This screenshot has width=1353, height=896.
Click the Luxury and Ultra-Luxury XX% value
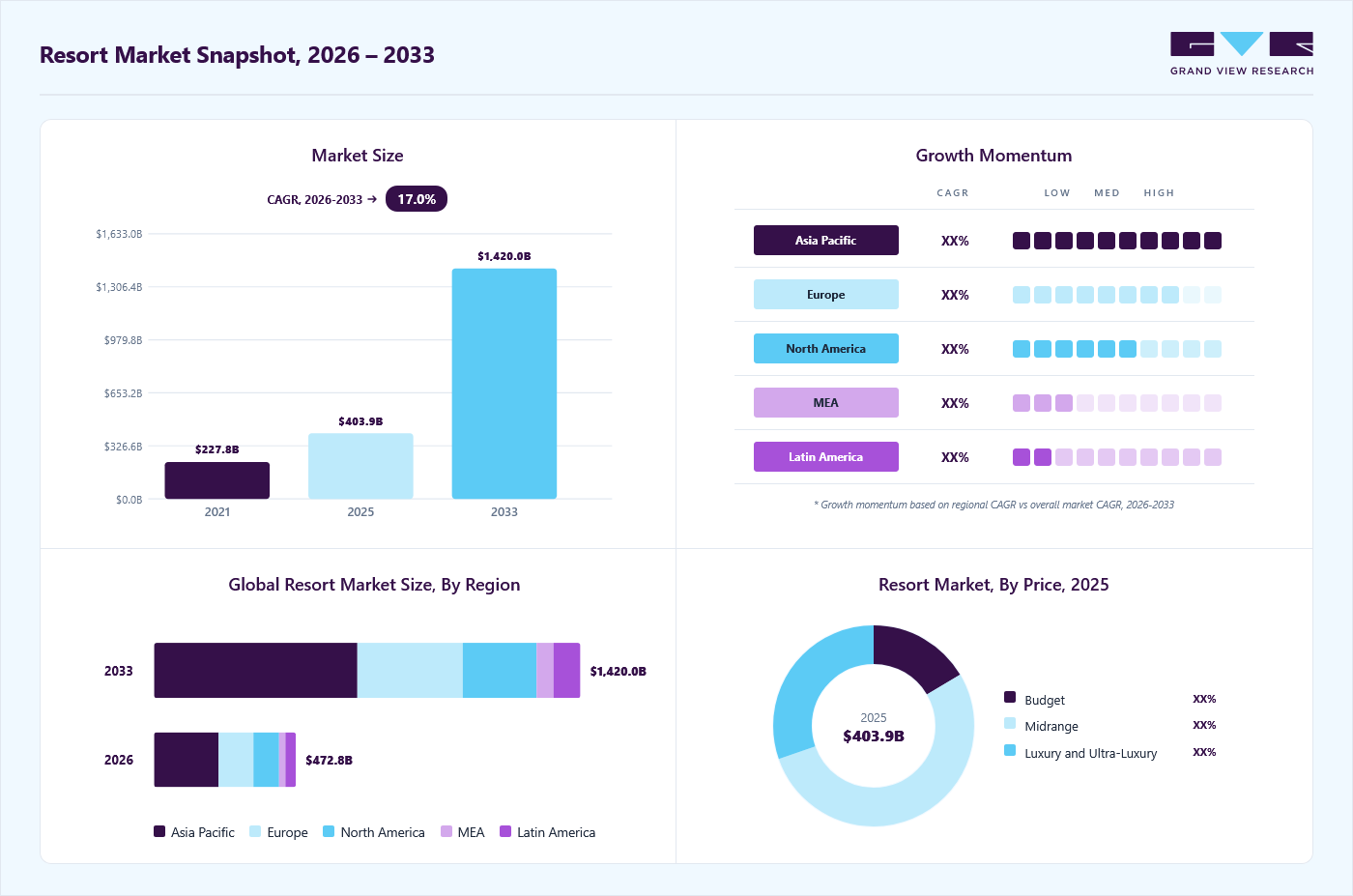pos(1204,752)
